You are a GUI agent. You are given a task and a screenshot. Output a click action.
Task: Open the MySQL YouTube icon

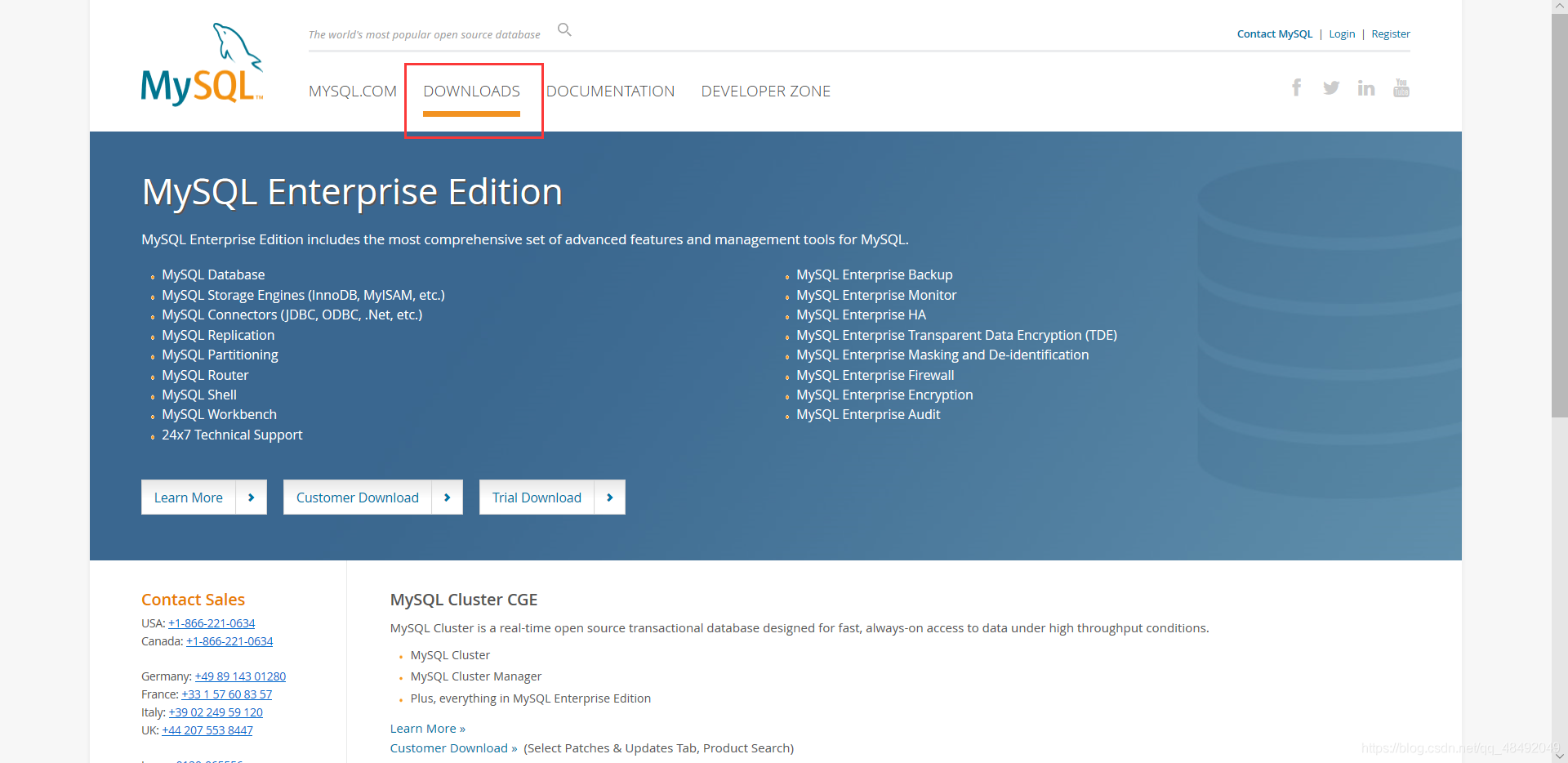(x=1401, y=87)
